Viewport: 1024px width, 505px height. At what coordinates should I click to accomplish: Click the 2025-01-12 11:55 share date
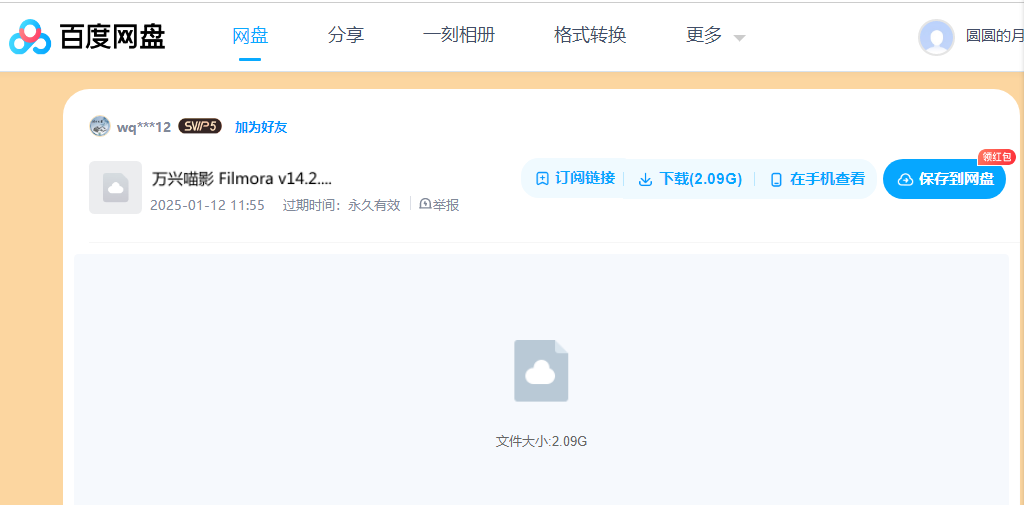click(207, 205)
